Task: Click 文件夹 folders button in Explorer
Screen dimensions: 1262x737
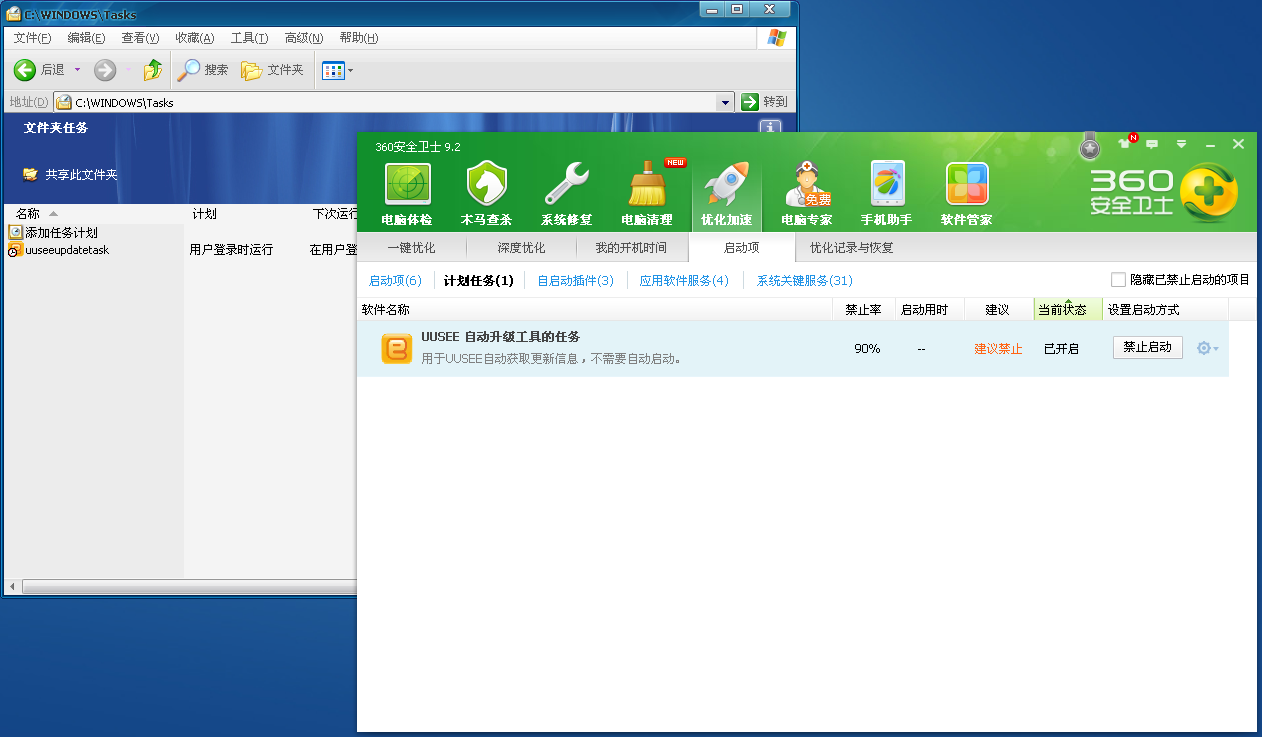Action: point(272,70)
